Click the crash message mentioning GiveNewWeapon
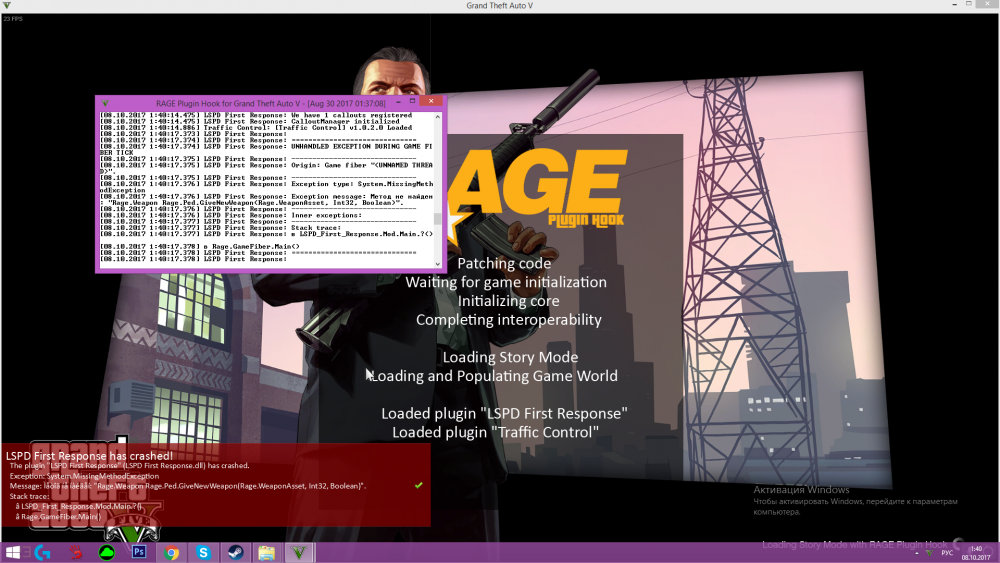This screenshot has height=563, width=1000. tap(188, 486)
